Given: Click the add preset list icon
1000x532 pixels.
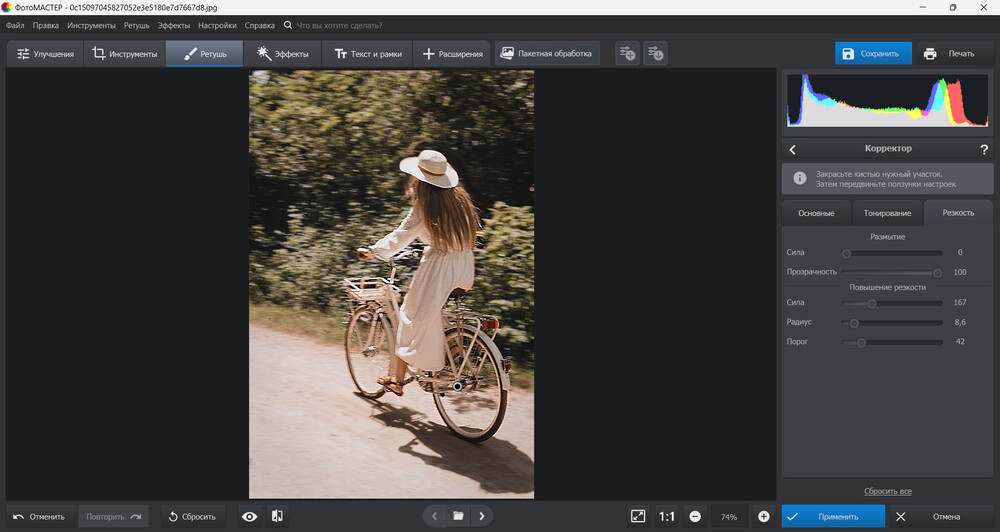Looking at the screenshot, I should pos(627,53).
